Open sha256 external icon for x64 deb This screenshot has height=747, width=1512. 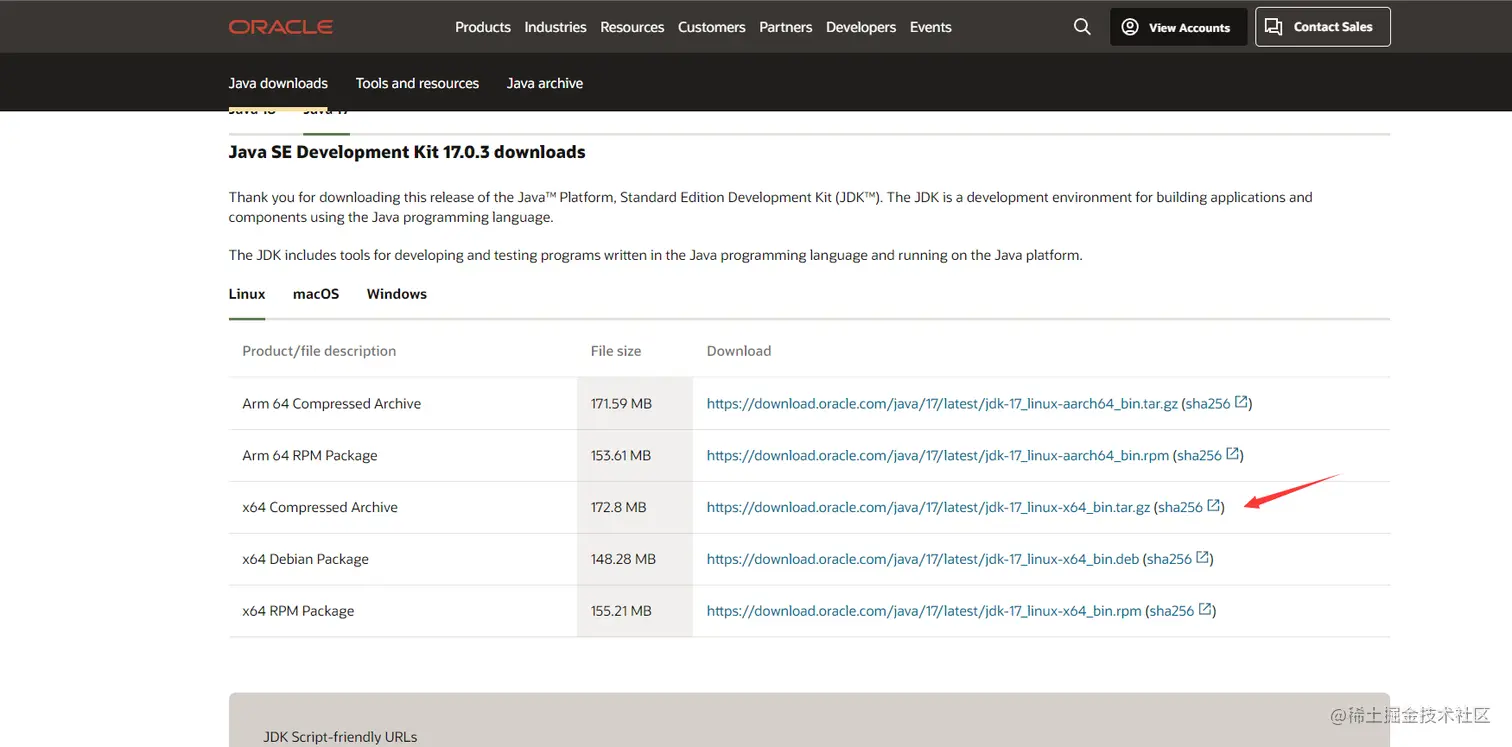(x=1203, y=559)
